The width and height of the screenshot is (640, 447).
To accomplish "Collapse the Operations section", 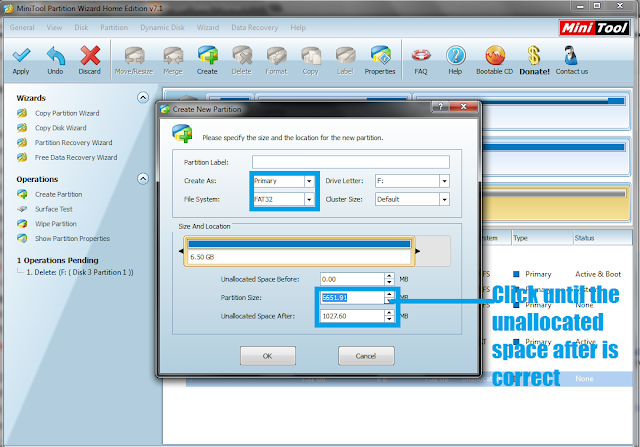I will (143, 179).
